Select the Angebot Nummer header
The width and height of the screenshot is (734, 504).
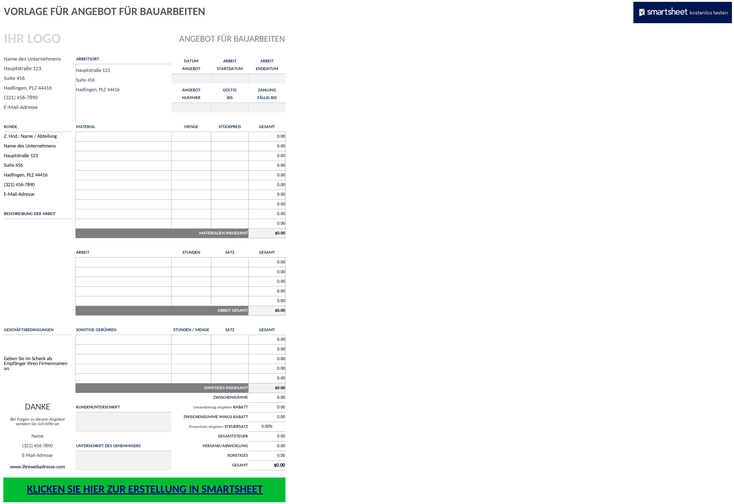click(x=191, y=94)
